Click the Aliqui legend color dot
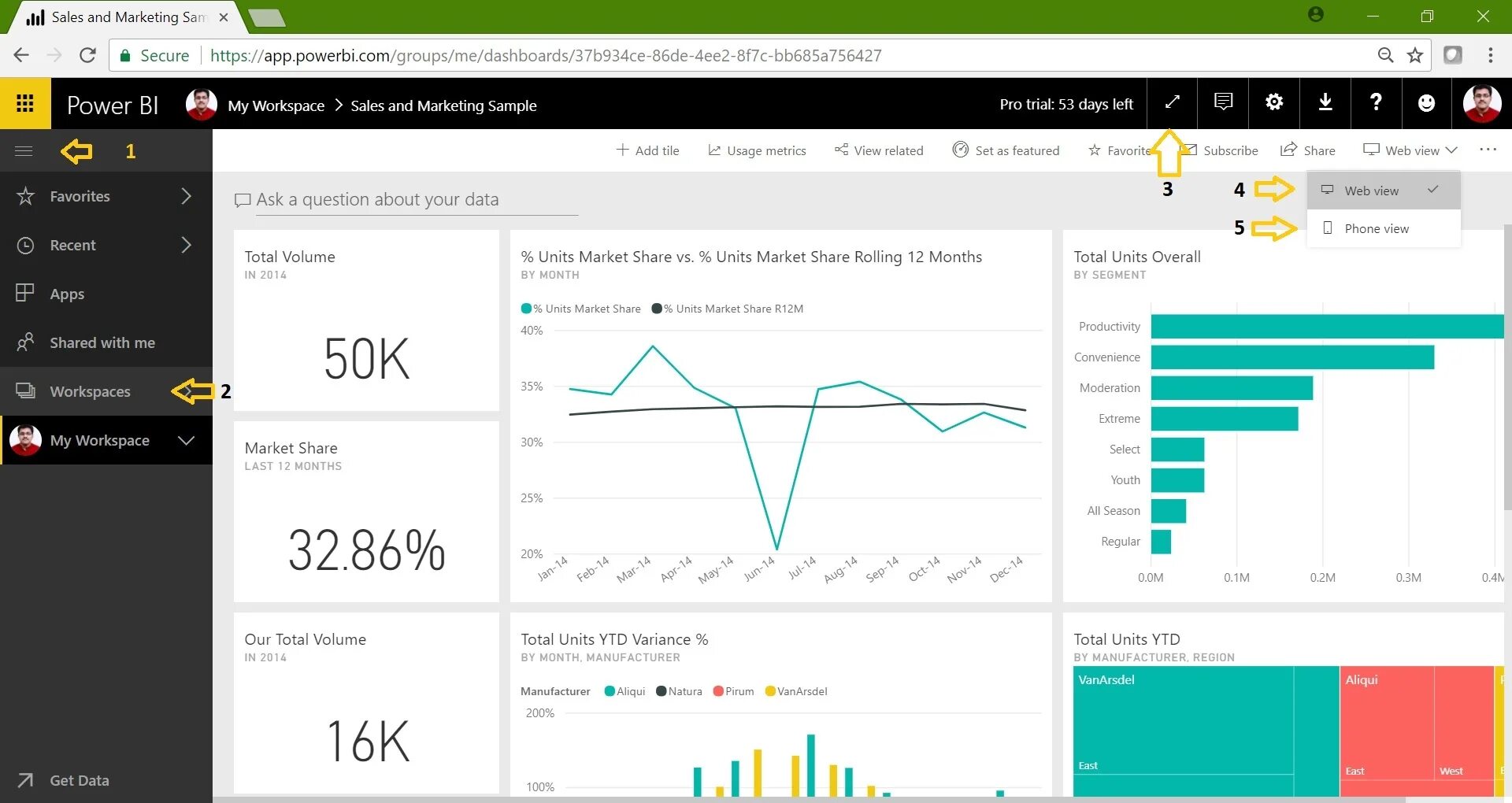The image size is (1512, 803). coord(610,691)
